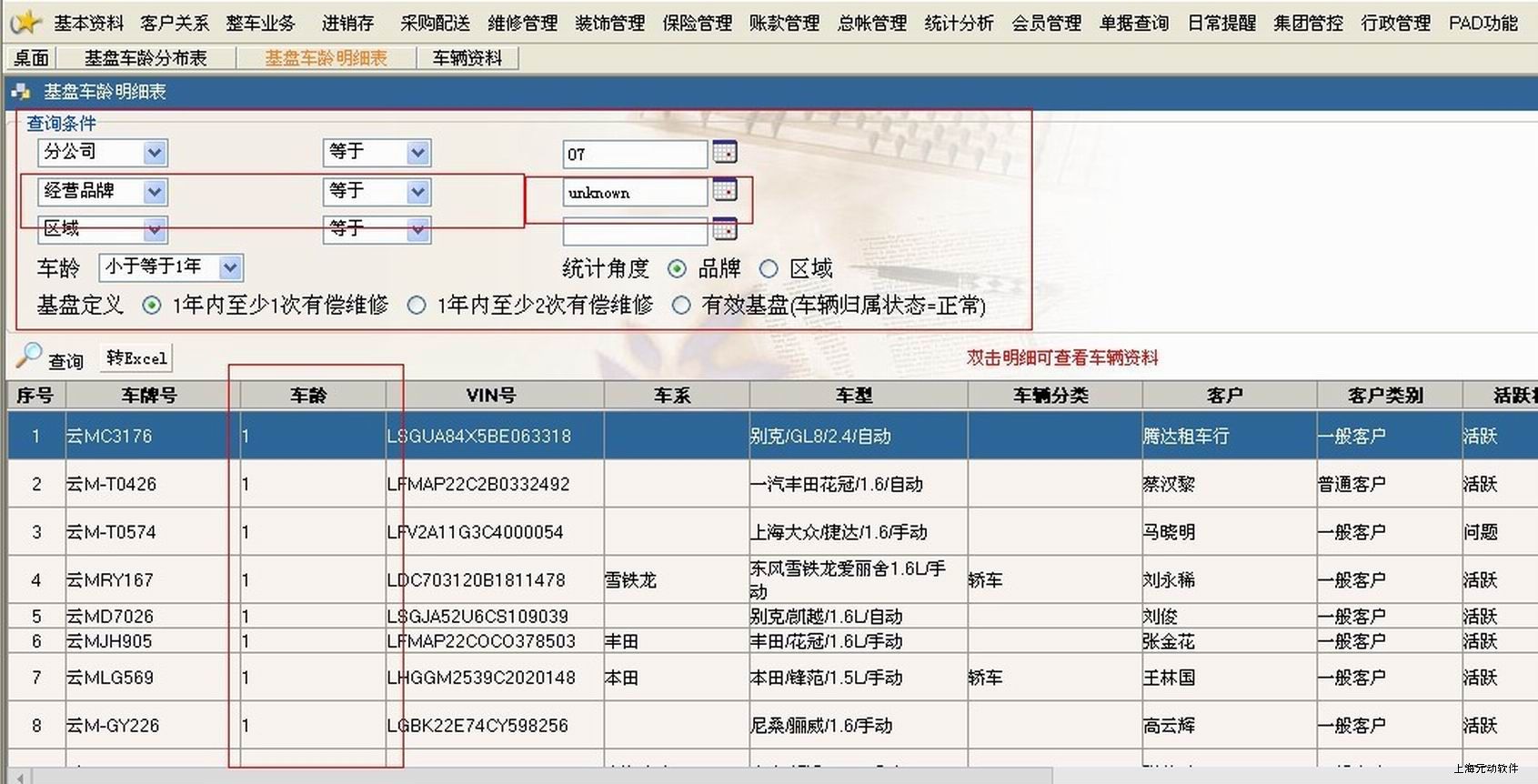Open the 车龄 小于等于1年 dropdown
The width and height of the screenshot is (1538, 784).
tap(230, 267)
